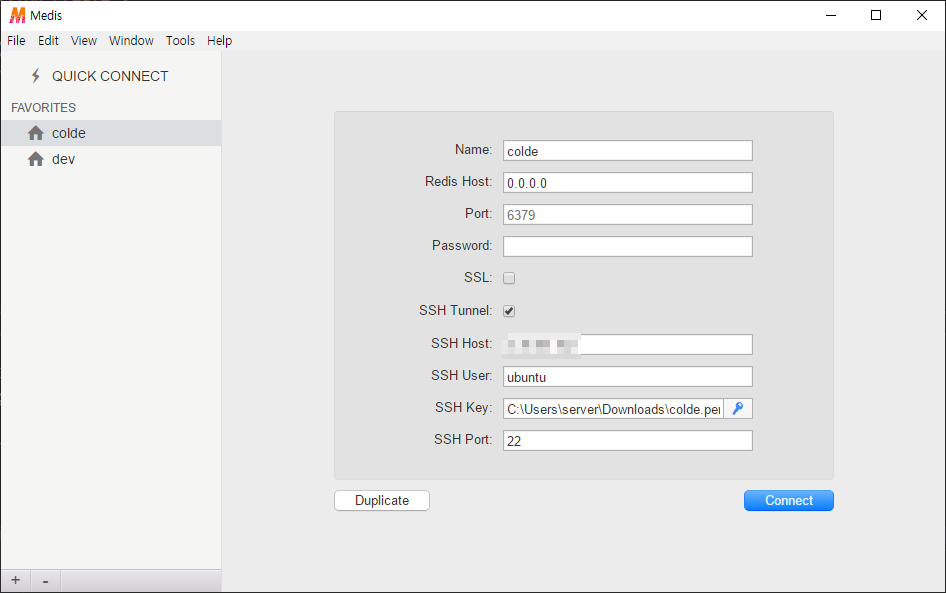The image size is (946, 593).
Task: Enable the SSL checkbox
Action: pos(509,278)
